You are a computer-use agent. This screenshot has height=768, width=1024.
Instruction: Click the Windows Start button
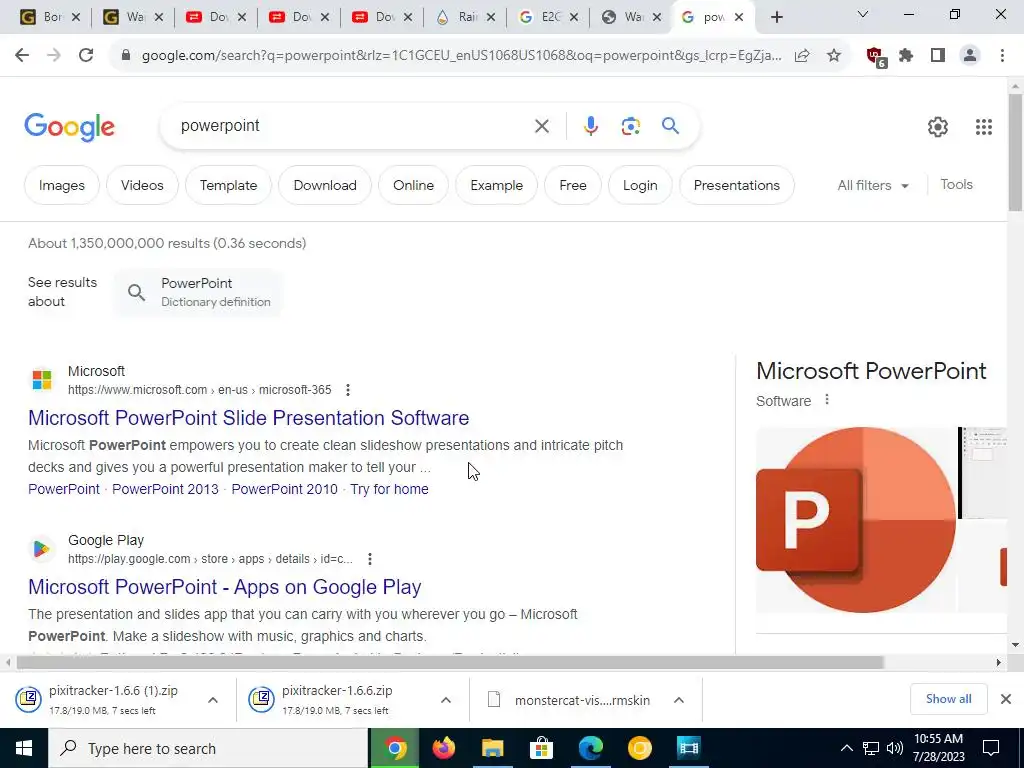tap(24, 748)
